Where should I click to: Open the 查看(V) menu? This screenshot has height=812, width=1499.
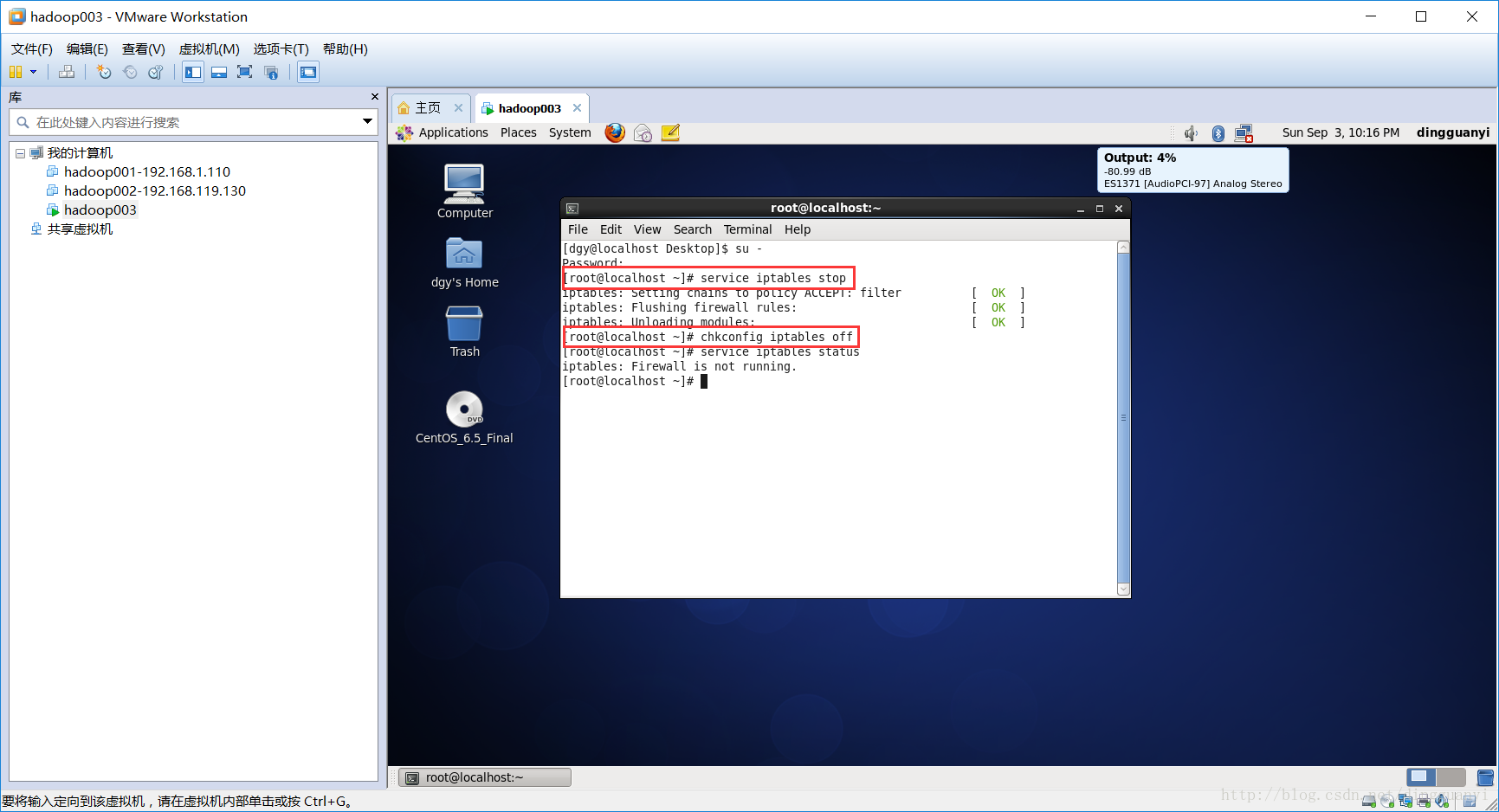tap(144, 49)
